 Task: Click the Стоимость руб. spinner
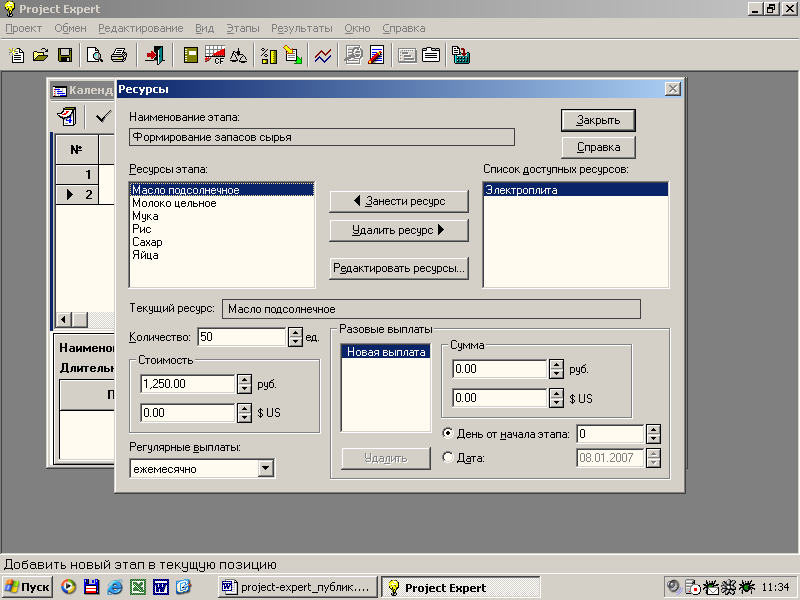coord(244,384)
